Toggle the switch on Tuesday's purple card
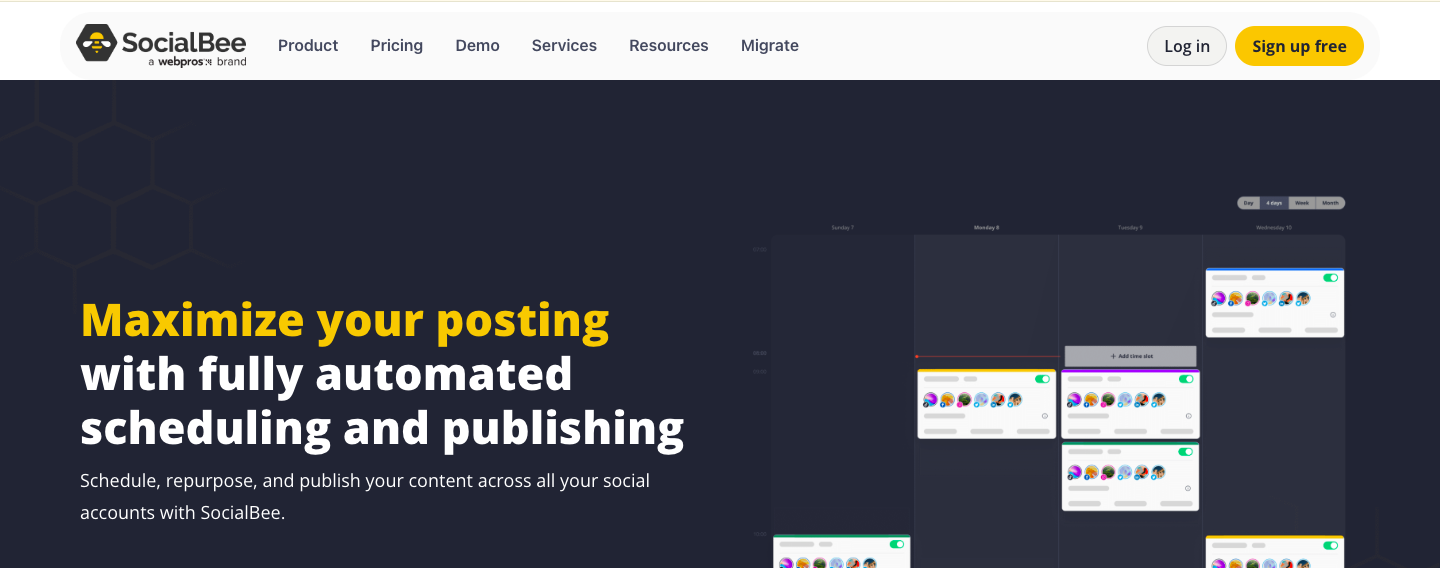Viewport: 1440px width, 568px height. [1186, 380]
